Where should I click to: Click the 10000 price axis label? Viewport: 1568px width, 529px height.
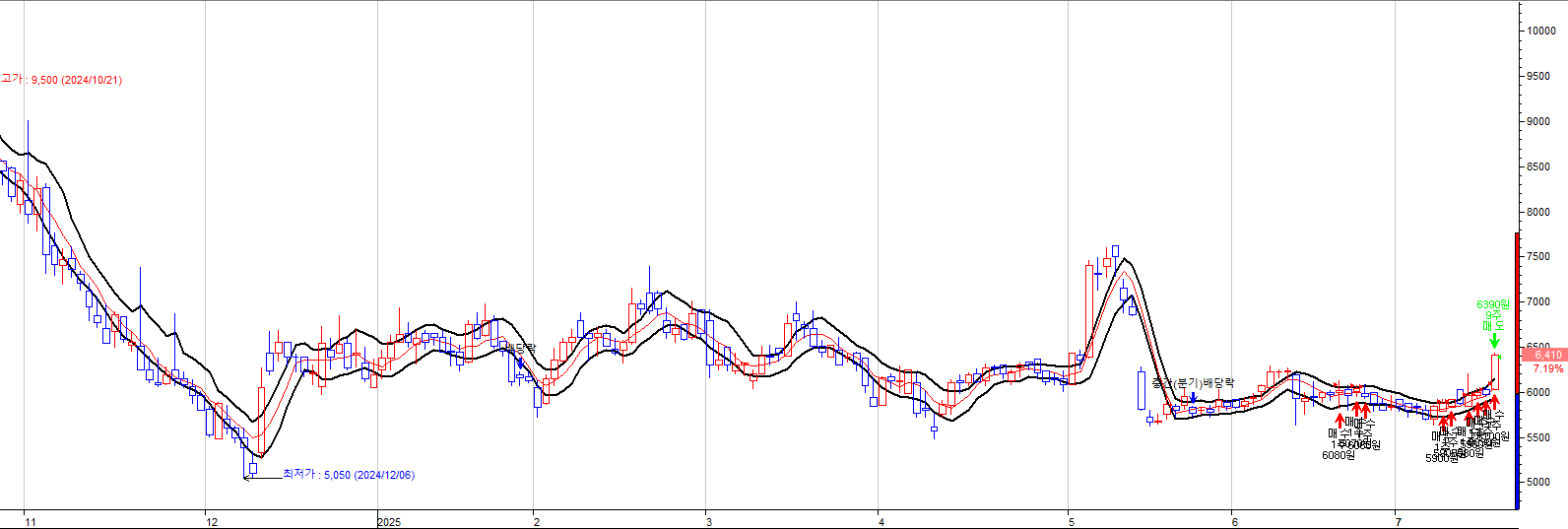click(x=1541, y=31)
